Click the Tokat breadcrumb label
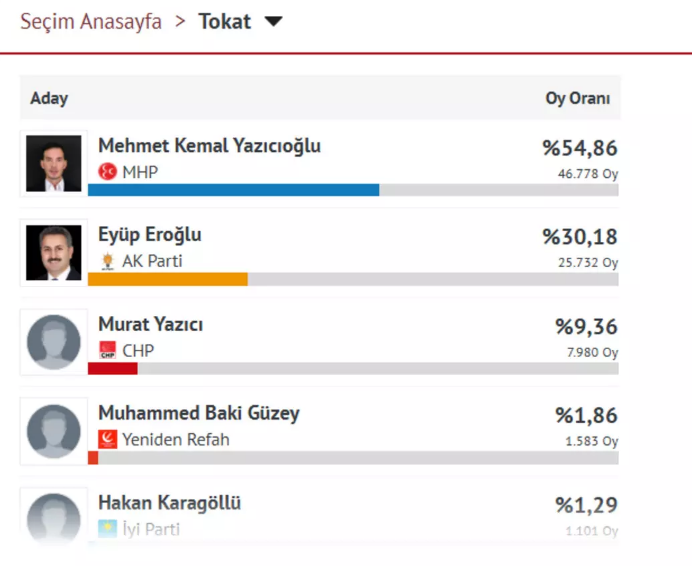Screen dimensions: 692x566 (225, 22)
